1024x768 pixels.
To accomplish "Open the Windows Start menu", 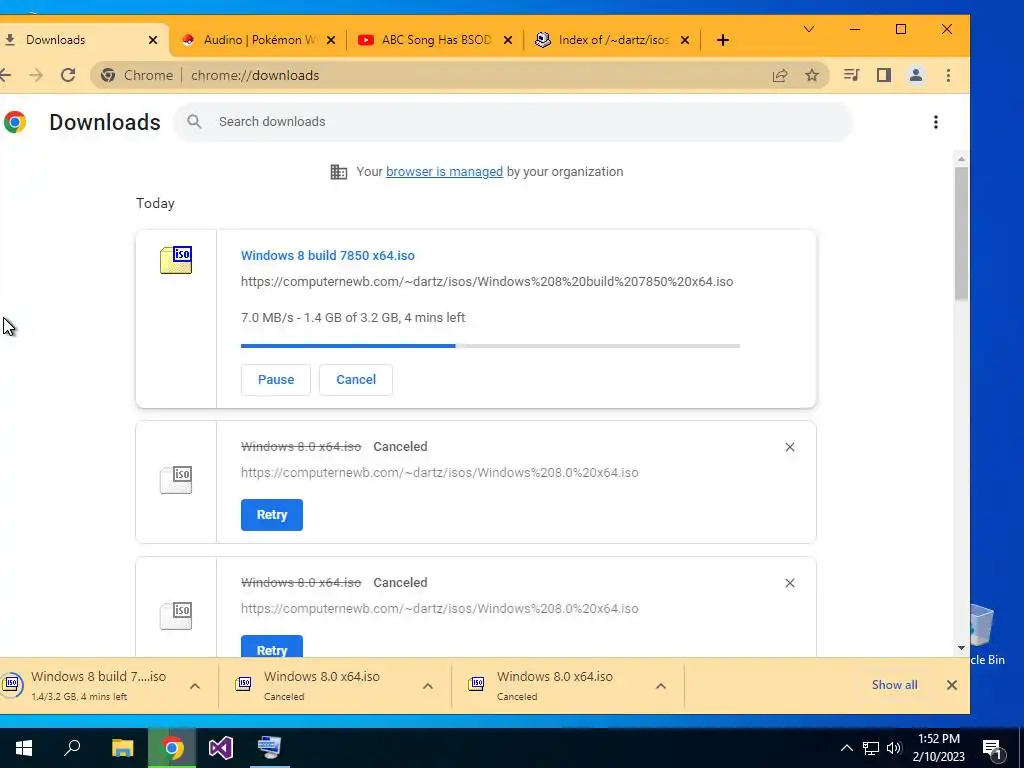I will pos(24,748).
